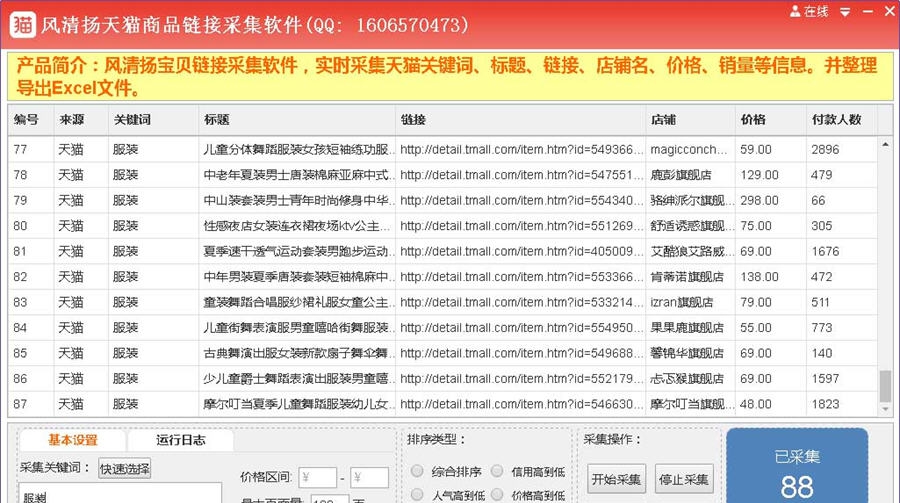Image resolution: width=900 pixels, height=503 pixels.
Task: Click the 停止采集 button
Action: click(x=684, y=479)
